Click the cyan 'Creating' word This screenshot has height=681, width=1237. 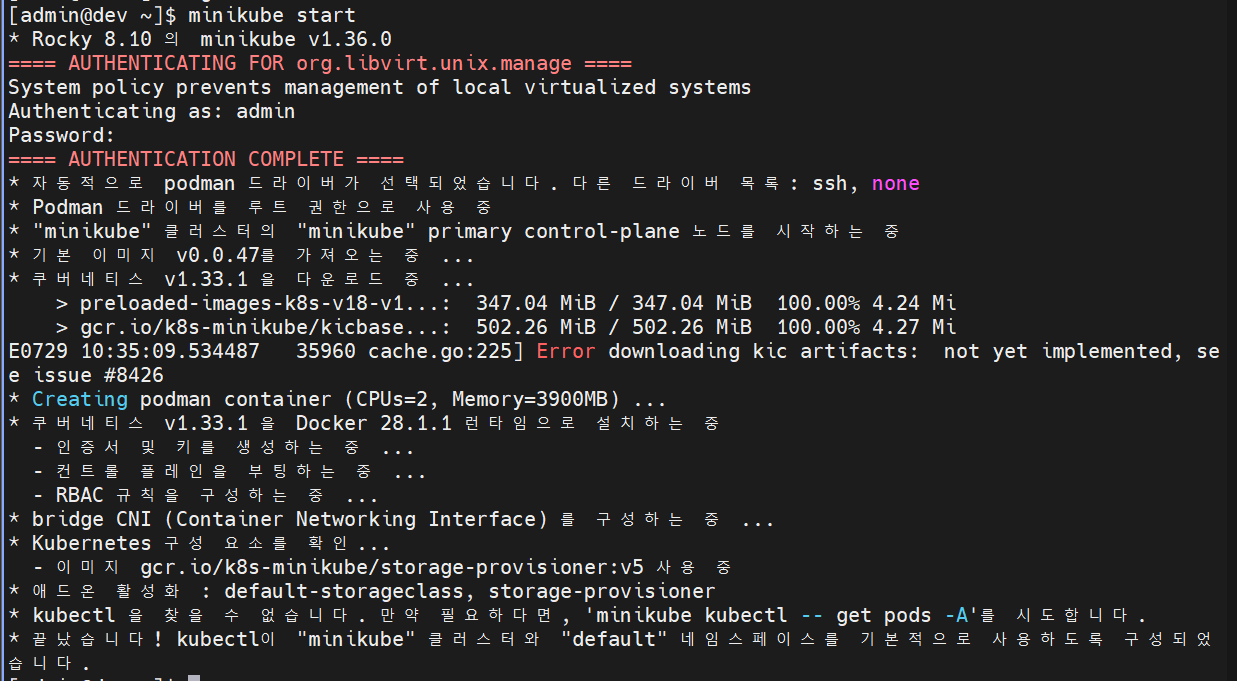(x=80, y=399)
